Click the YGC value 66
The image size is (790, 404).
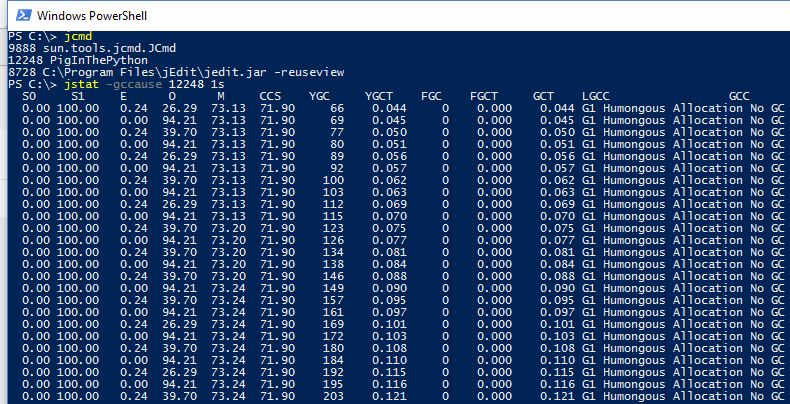tap(337, 108)
